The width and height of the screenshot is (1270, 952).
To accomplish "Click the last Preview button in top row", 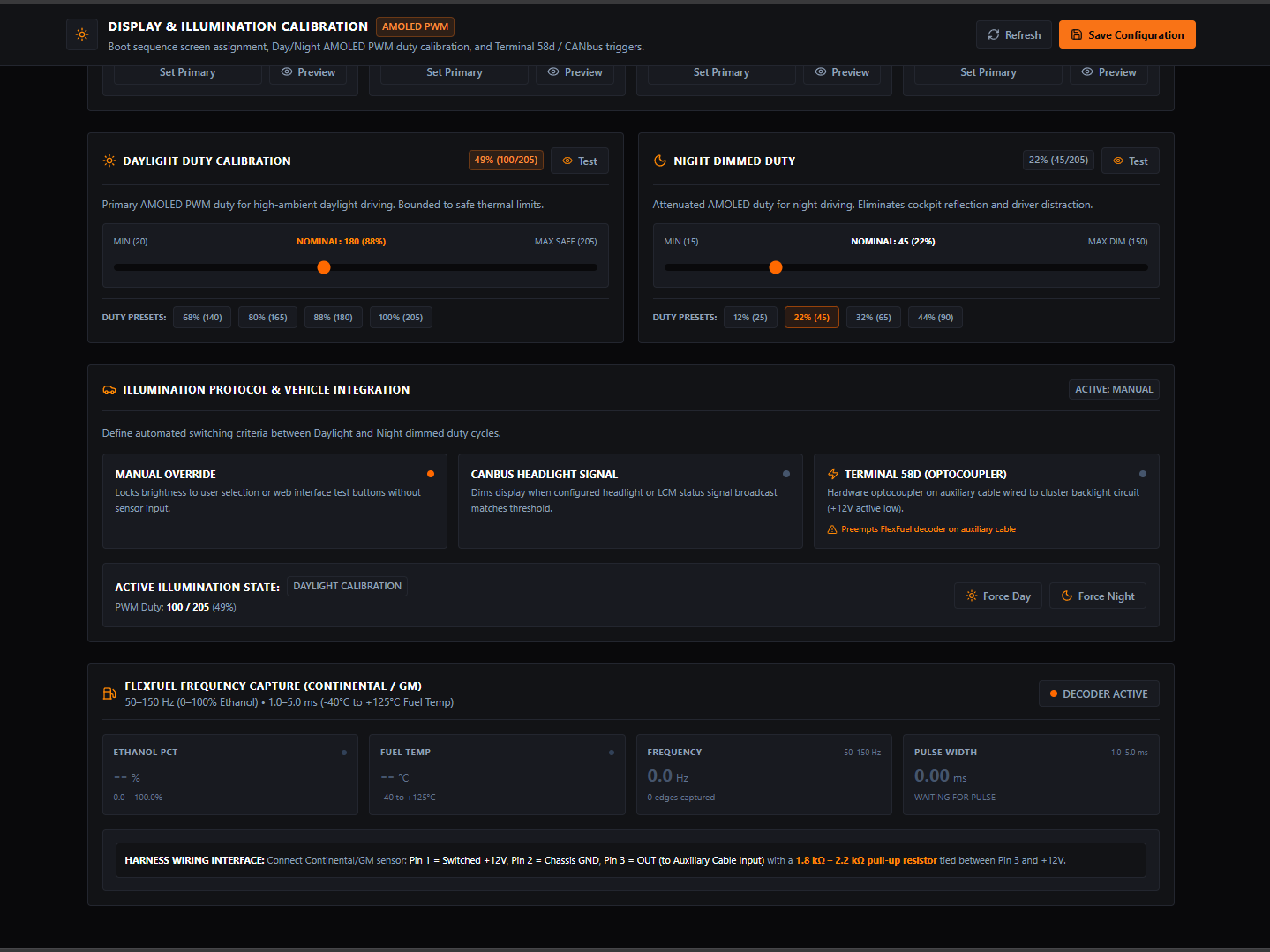I will (x=1109, y=72).
